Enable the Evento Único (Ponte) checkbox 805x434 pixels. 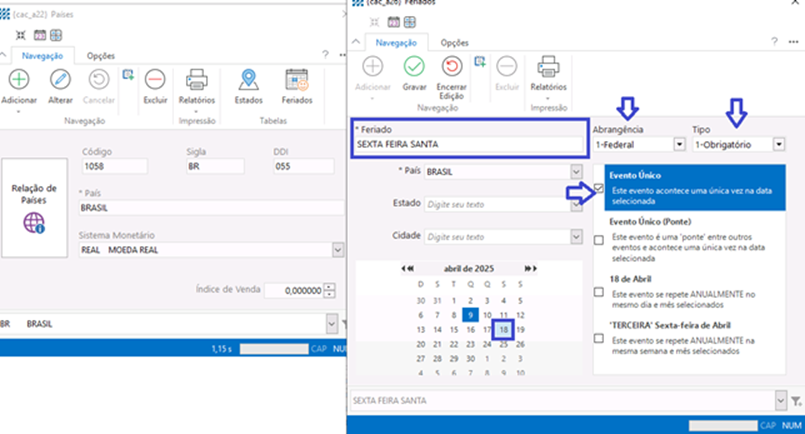point(598,240)
